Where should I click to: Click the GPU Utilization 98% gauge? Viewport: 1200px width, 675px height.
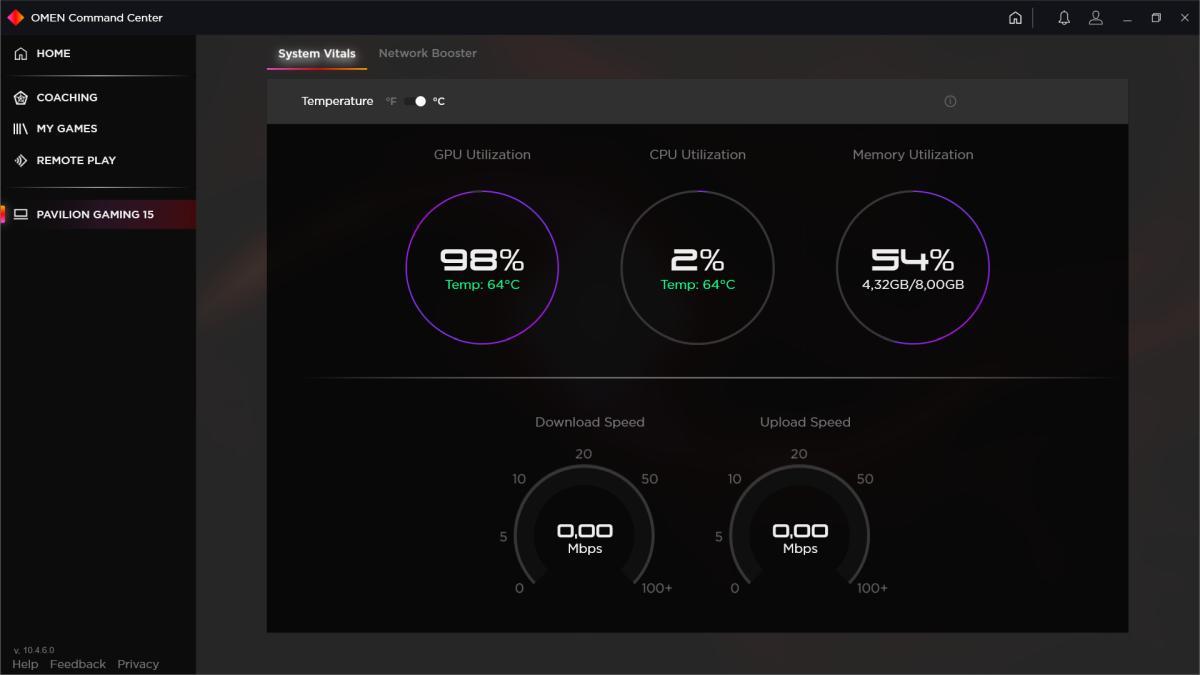point(482,268)
